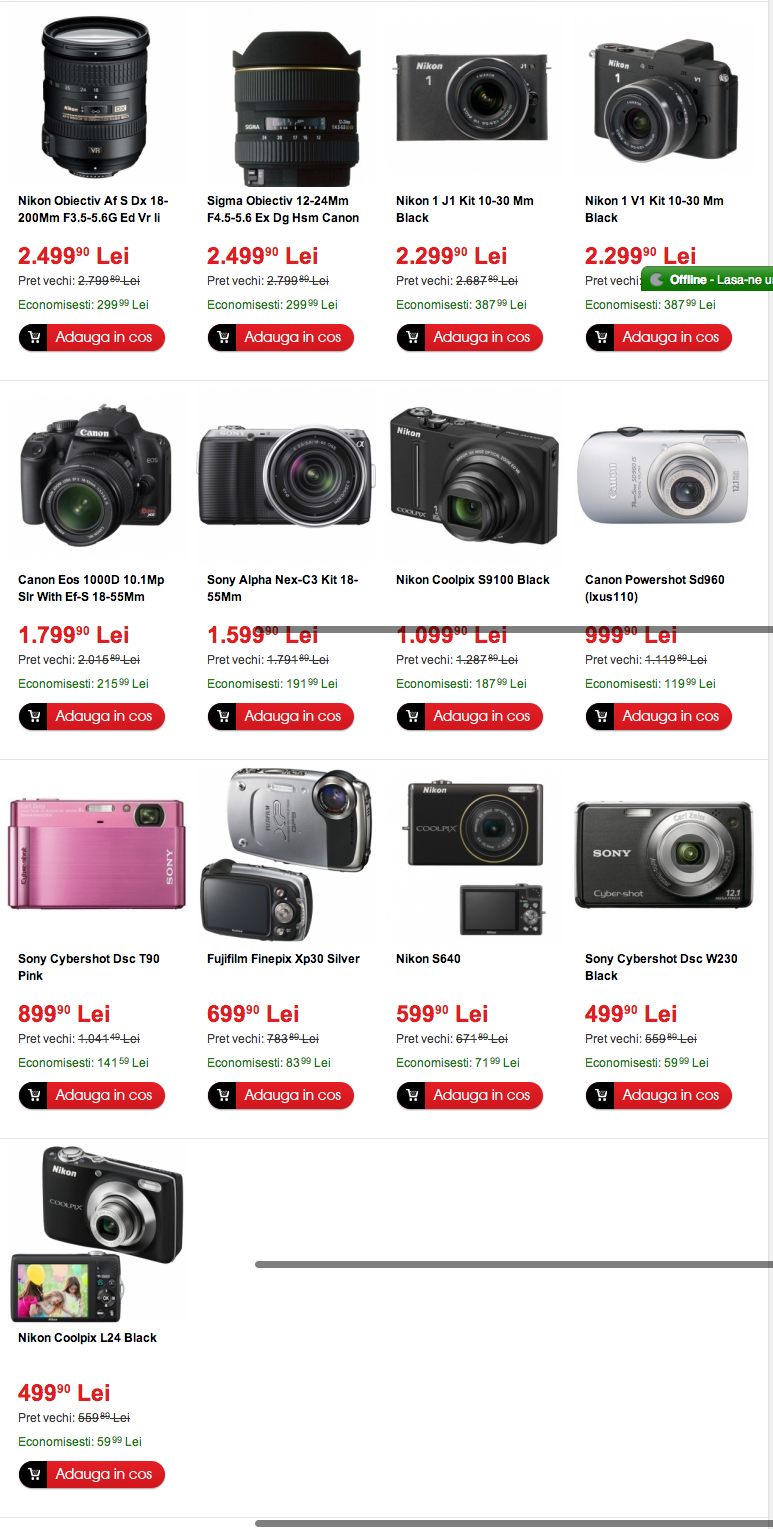View silver Canon Powershot Sd960 image

(662, 478)
